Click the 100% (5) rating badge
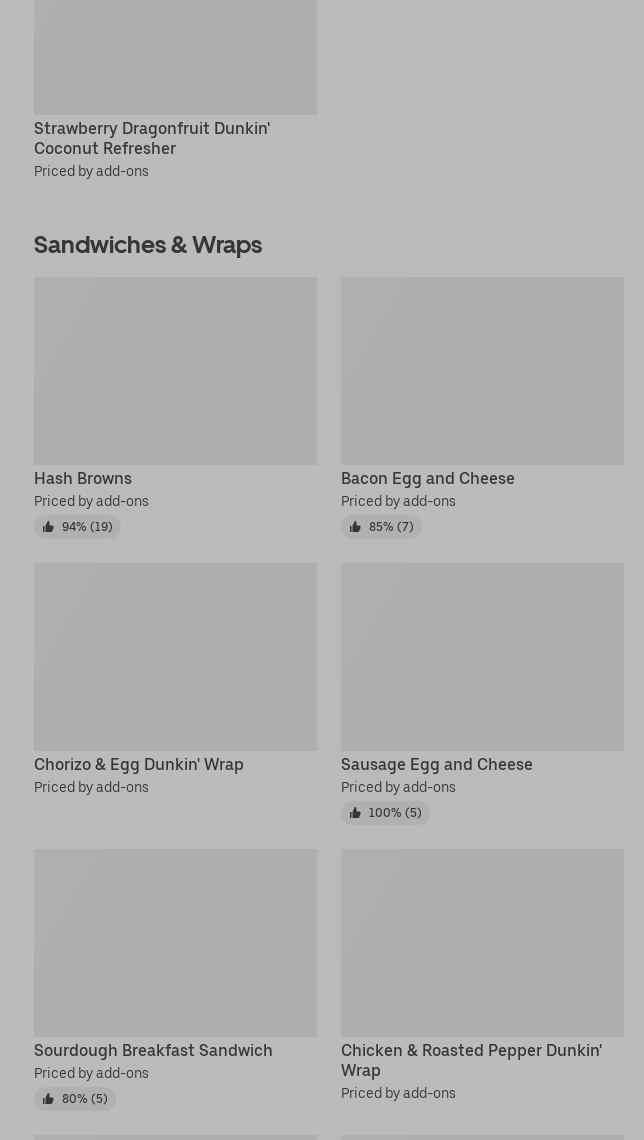The width and height of the screenshot is (644, 1140). point(386,813)
